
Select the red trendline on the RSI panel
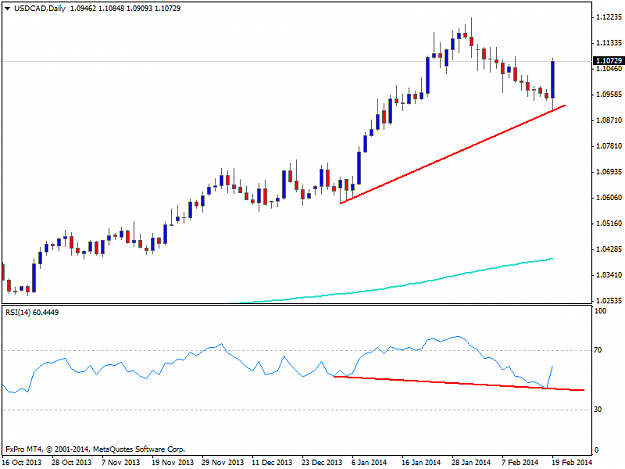pos(458,383)
